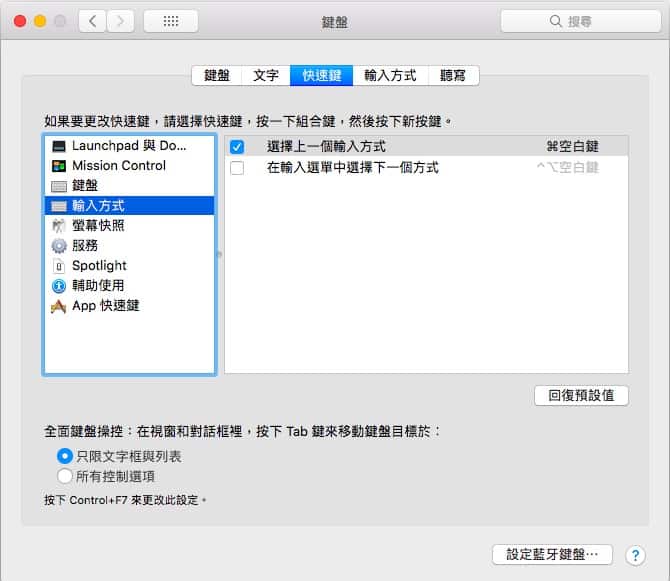
Task: Click the Launchpad icon in the category list
Action: point(59,146)
